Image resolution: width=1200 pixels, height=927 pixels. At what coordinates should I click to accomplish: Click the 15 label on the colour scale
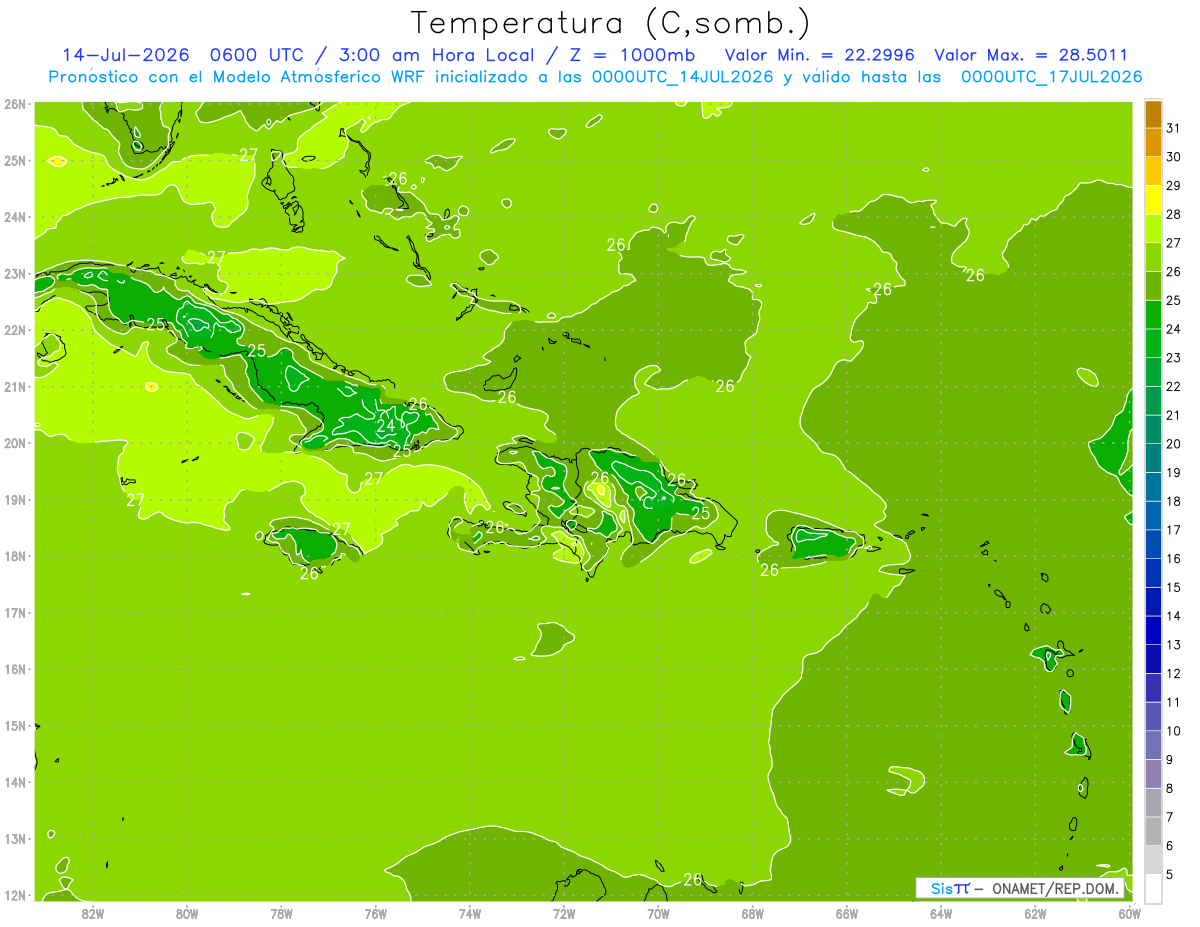tap(1173, 587)
